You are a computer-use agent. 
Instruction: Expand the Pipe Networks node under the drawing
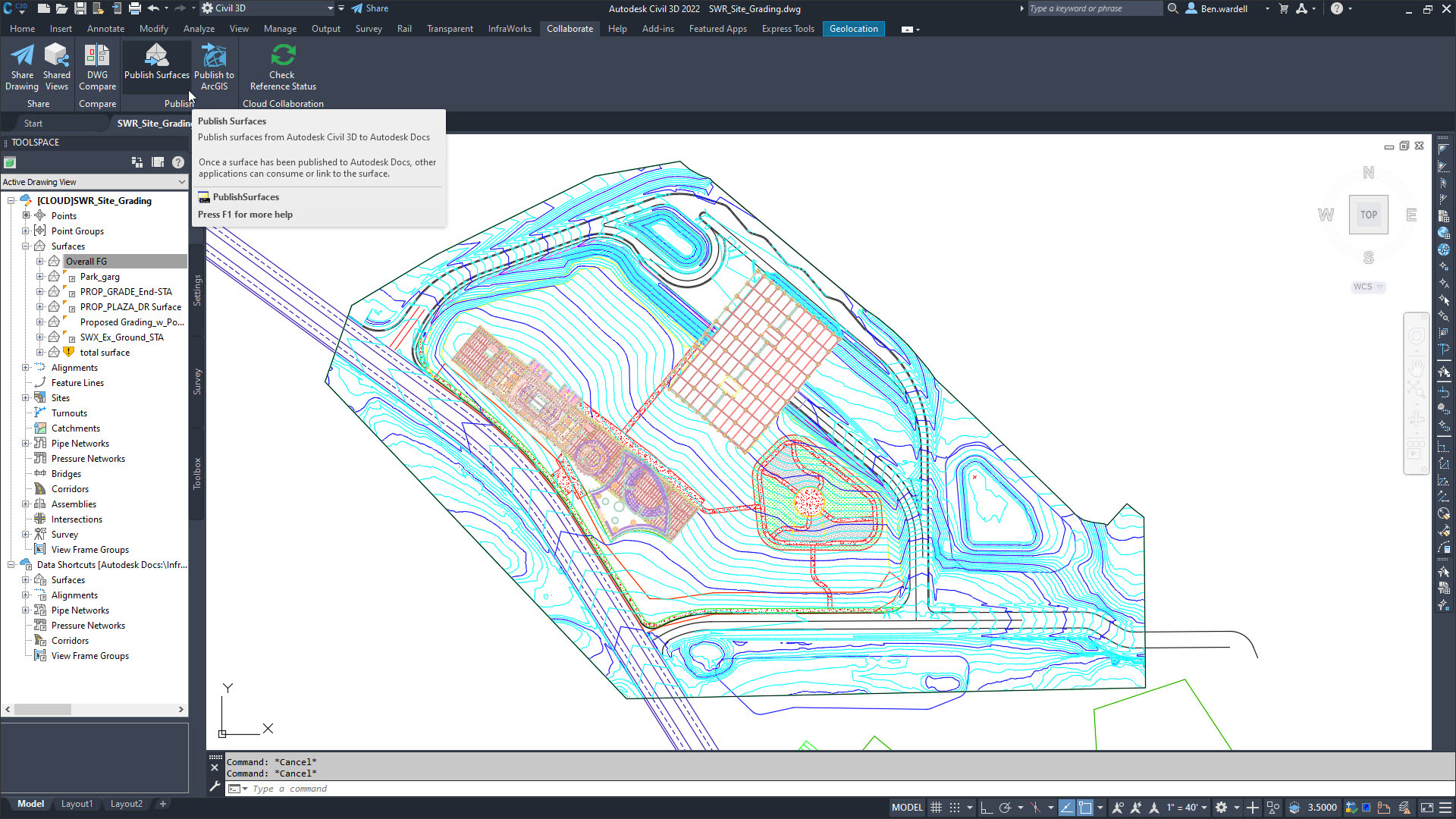tap(26, 444)
